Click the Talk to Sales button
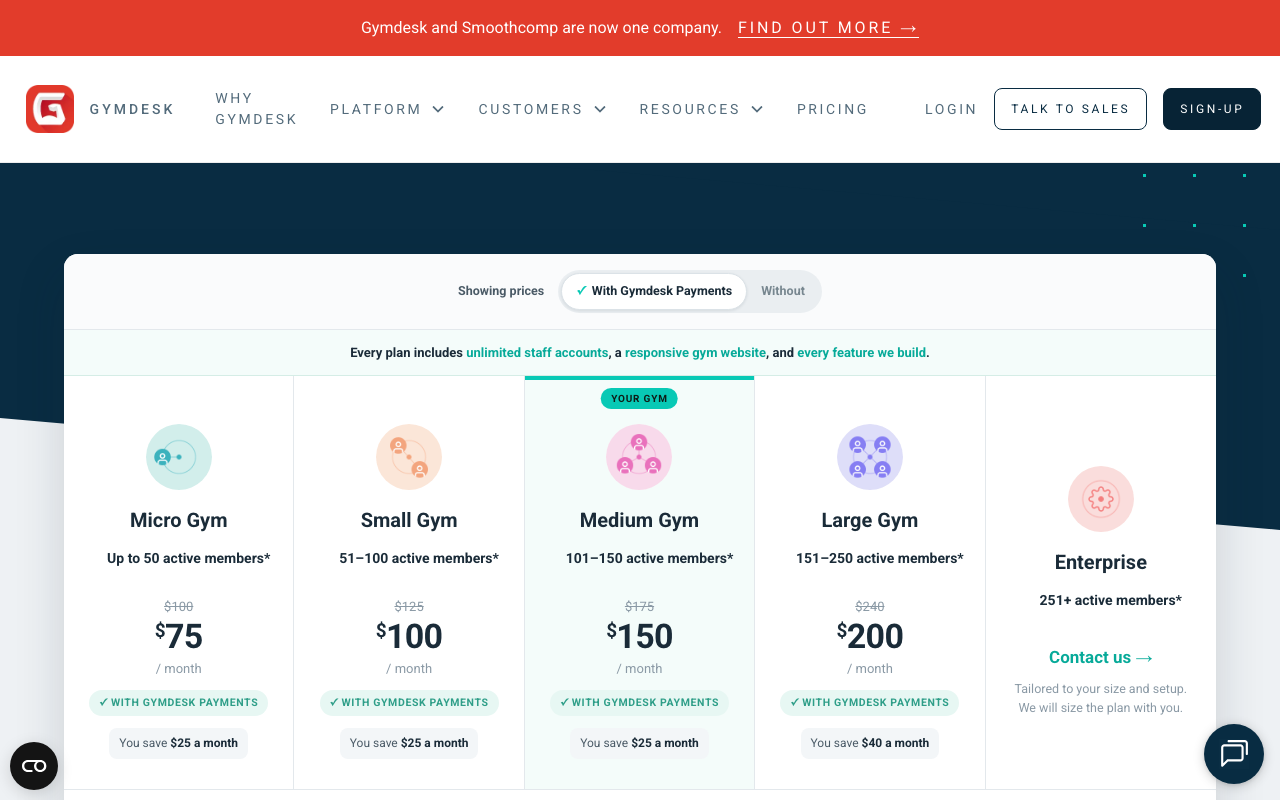 pyautogui.click(x=1070, y=109)
